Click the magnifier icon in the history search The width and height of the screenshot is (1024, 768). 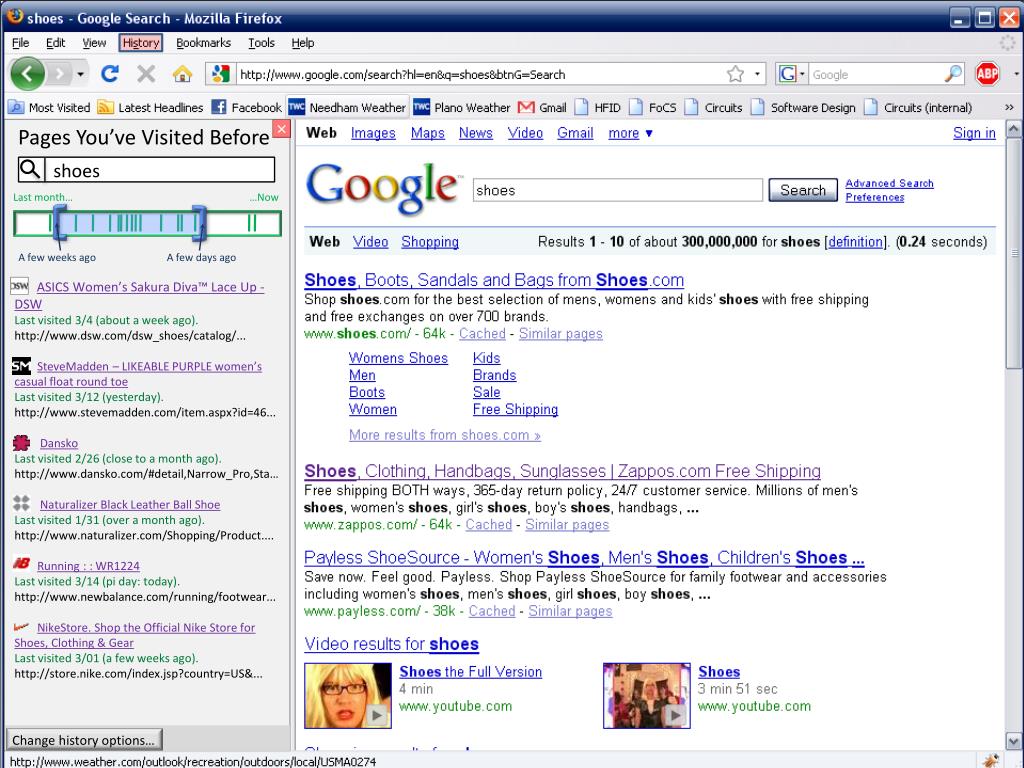(x=31, y=170)
